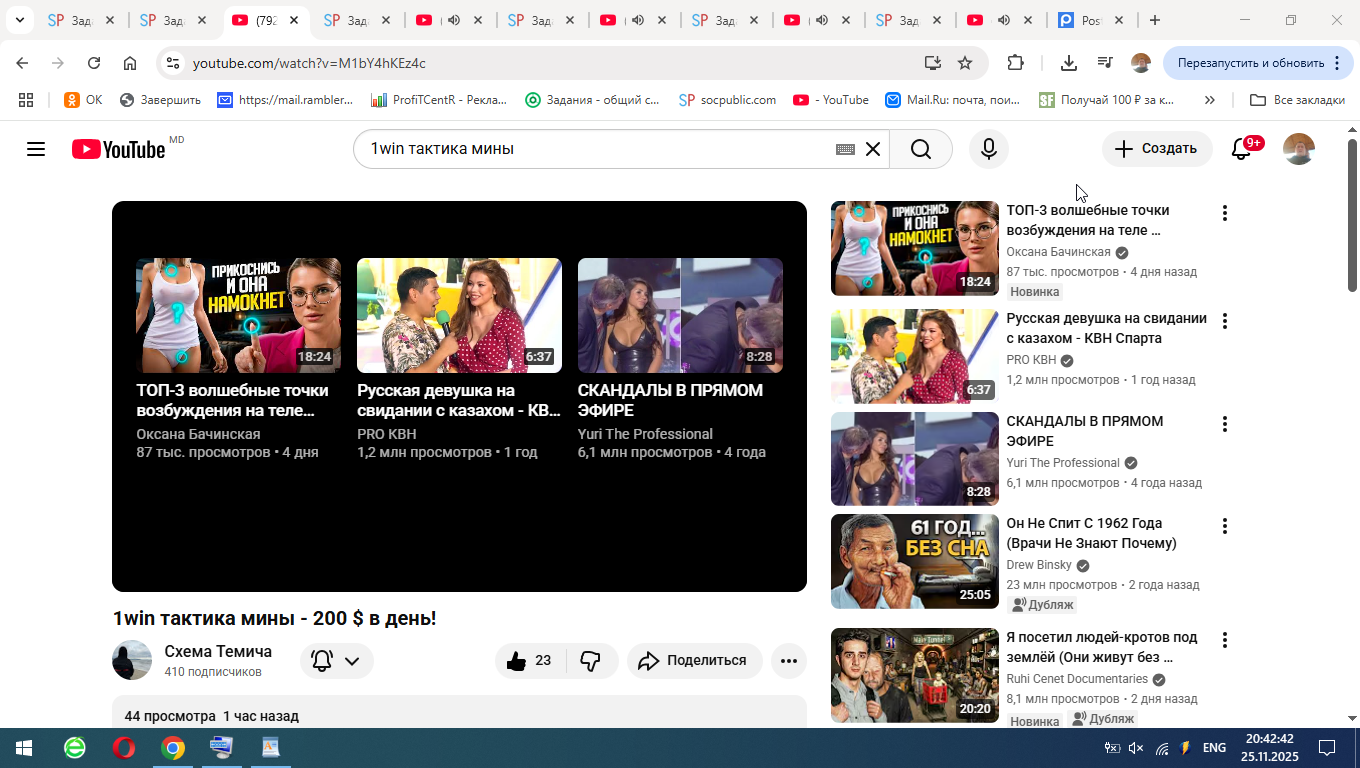1360x768 pixels.
Task: Close the active YouTube tab
Action: point(294,20)
